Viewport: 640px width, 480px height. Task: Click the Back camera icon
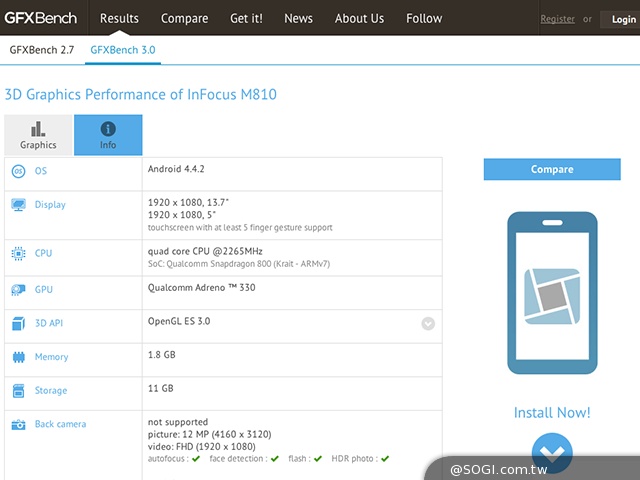coord(18,424)
